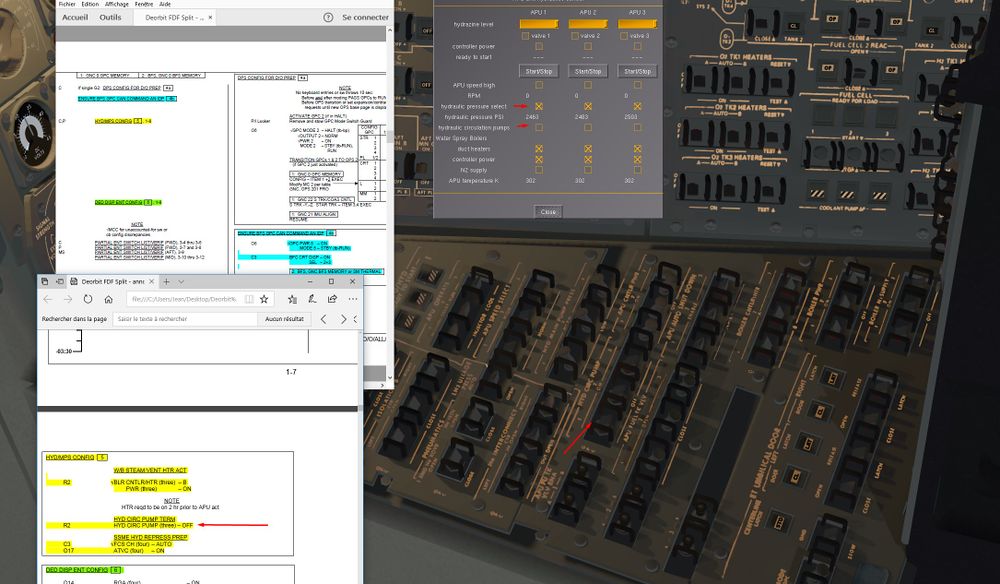Viewport: 1000px width, 584px height.
Task: Click the APU 3 hydrazine level bar
Action: coord(637,24)
